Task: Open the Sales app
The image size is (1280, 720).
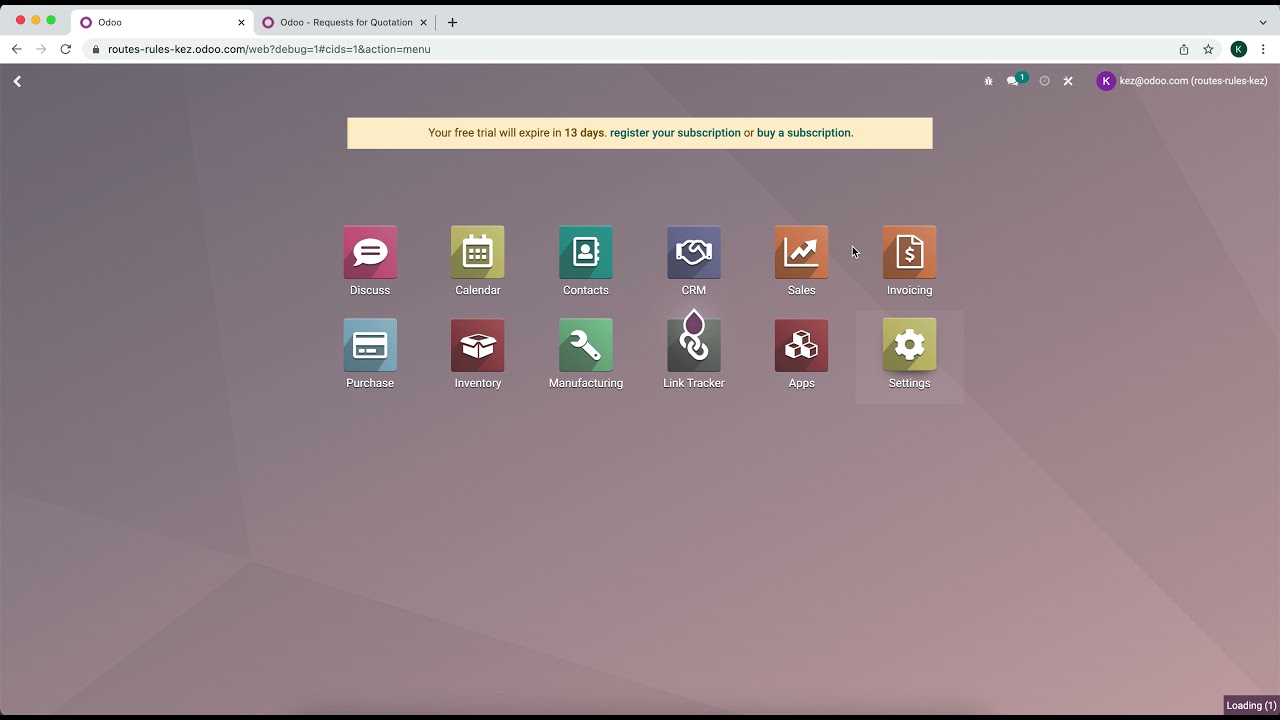Action: tap(802, 261)
